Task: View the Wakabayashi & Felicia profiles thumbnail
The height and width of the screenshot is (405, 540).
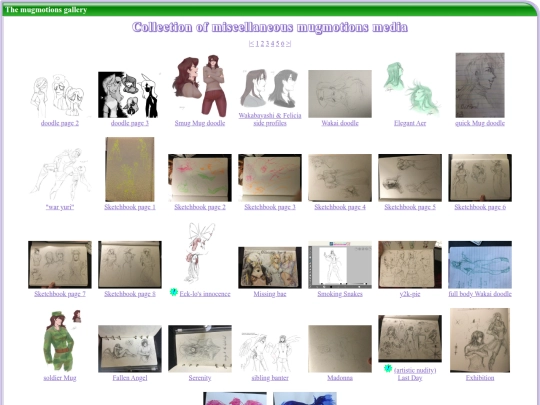Action: pos(270,88)
